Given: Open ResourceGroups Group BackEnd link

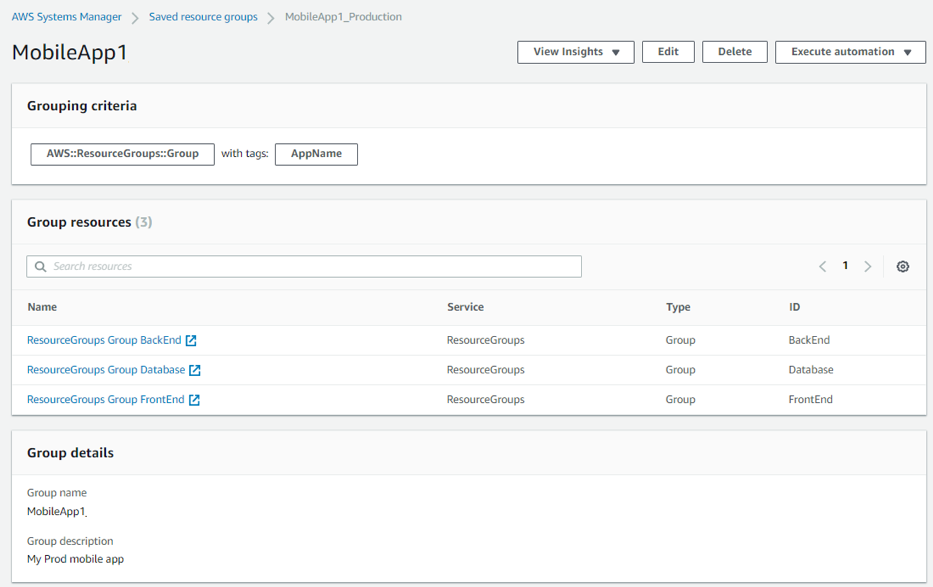Looking at the screenshot, I should pyautogui.click(x=104, y=340).
